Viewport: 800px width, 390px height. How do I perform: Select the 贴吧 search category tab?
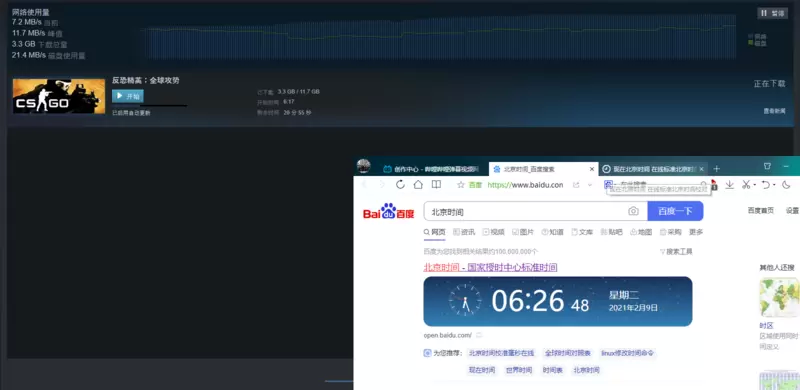[x=612, y=232]
